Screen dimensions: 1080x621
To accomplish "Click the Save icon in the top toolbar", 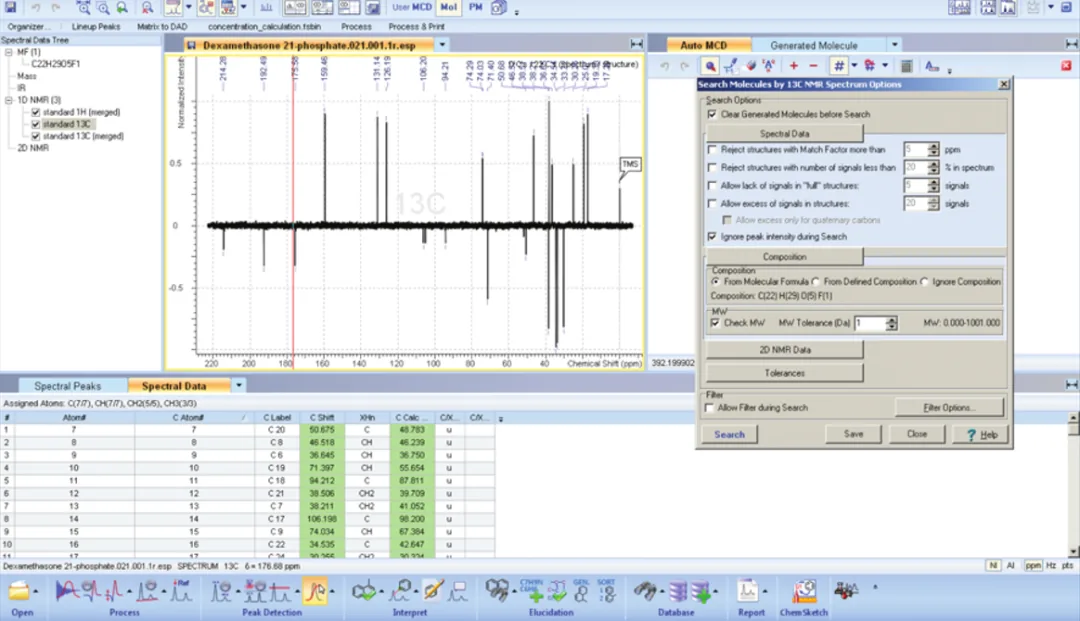I will 10,8.
